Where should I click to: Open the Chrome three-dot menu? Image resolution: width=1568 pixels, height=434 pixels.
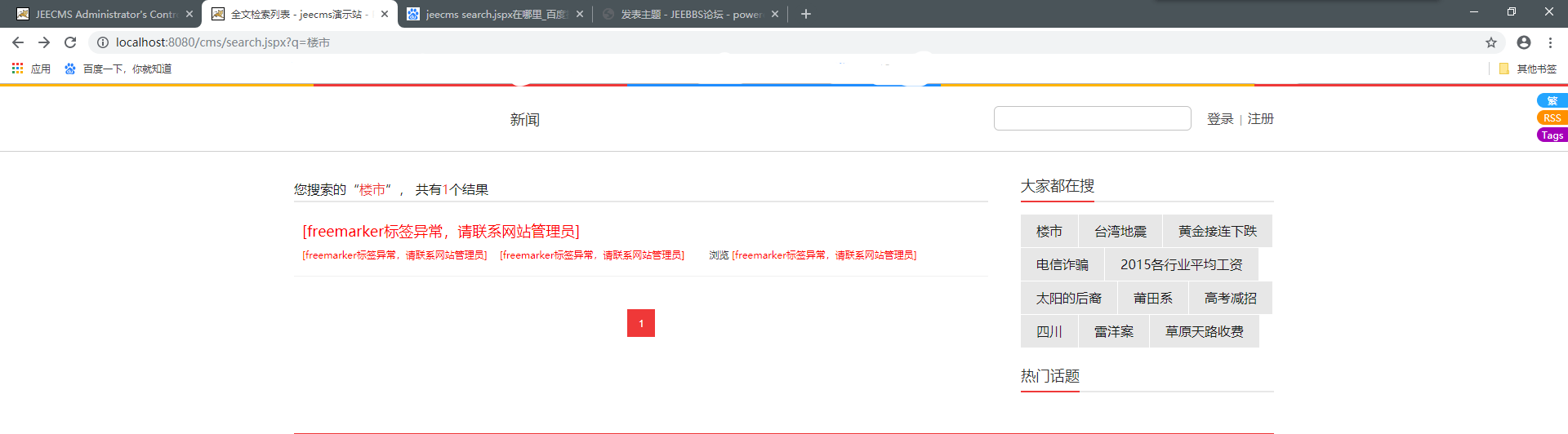1550,42
